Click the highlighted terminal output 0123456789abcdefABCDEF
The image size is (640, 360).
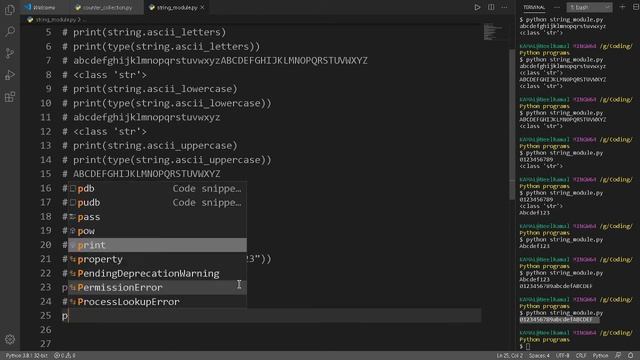click(556, 320)
